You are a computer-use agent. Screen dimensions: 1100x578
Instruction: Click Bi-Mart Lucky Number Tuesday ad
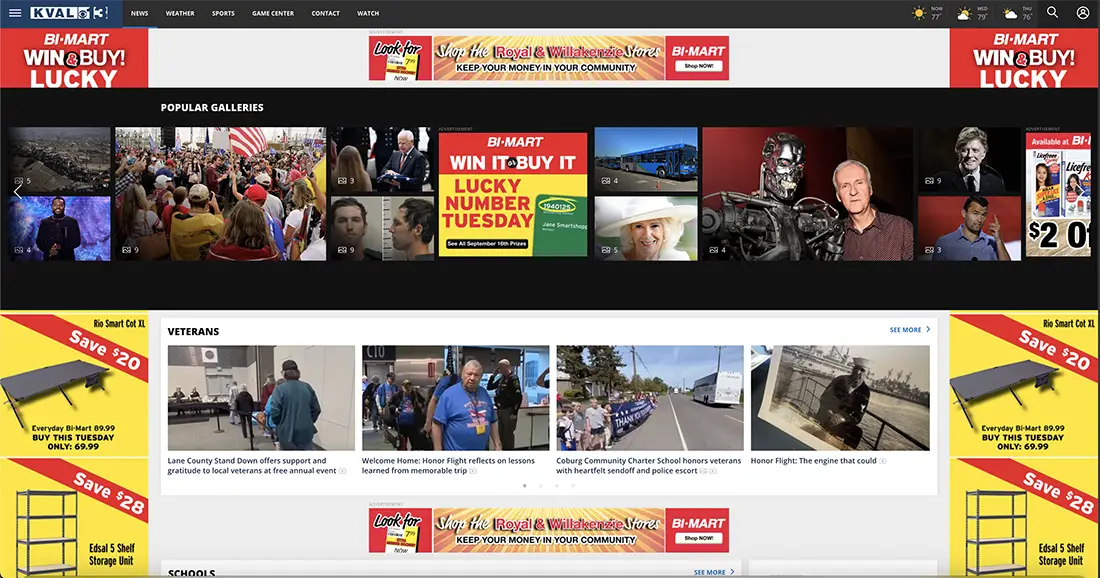tap(513, 194)
